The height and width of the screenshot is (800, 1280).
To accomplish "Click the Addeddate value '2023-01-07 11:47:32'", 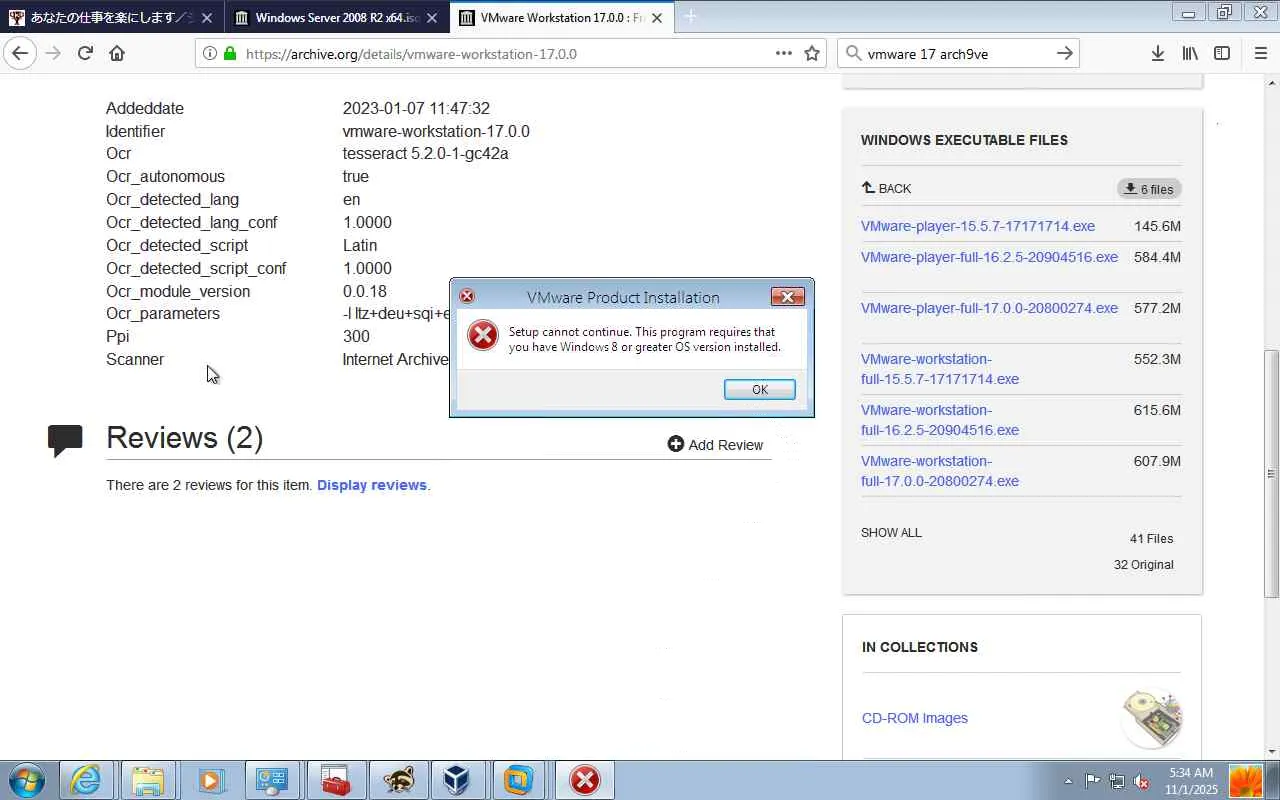I will (x=416, y=108).
